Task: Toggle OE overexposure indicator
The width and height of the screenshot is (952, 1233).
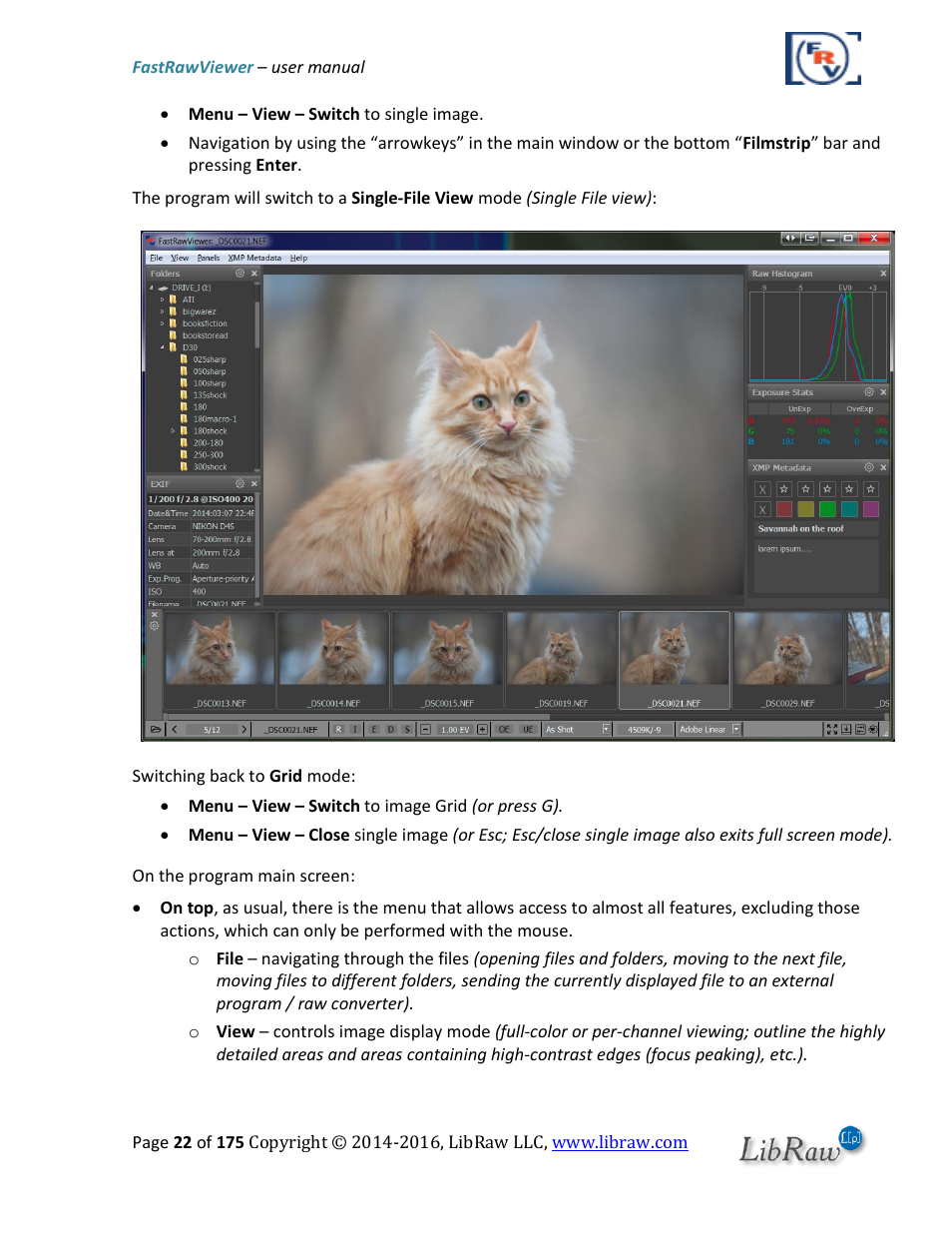Action: click(504, 729)
